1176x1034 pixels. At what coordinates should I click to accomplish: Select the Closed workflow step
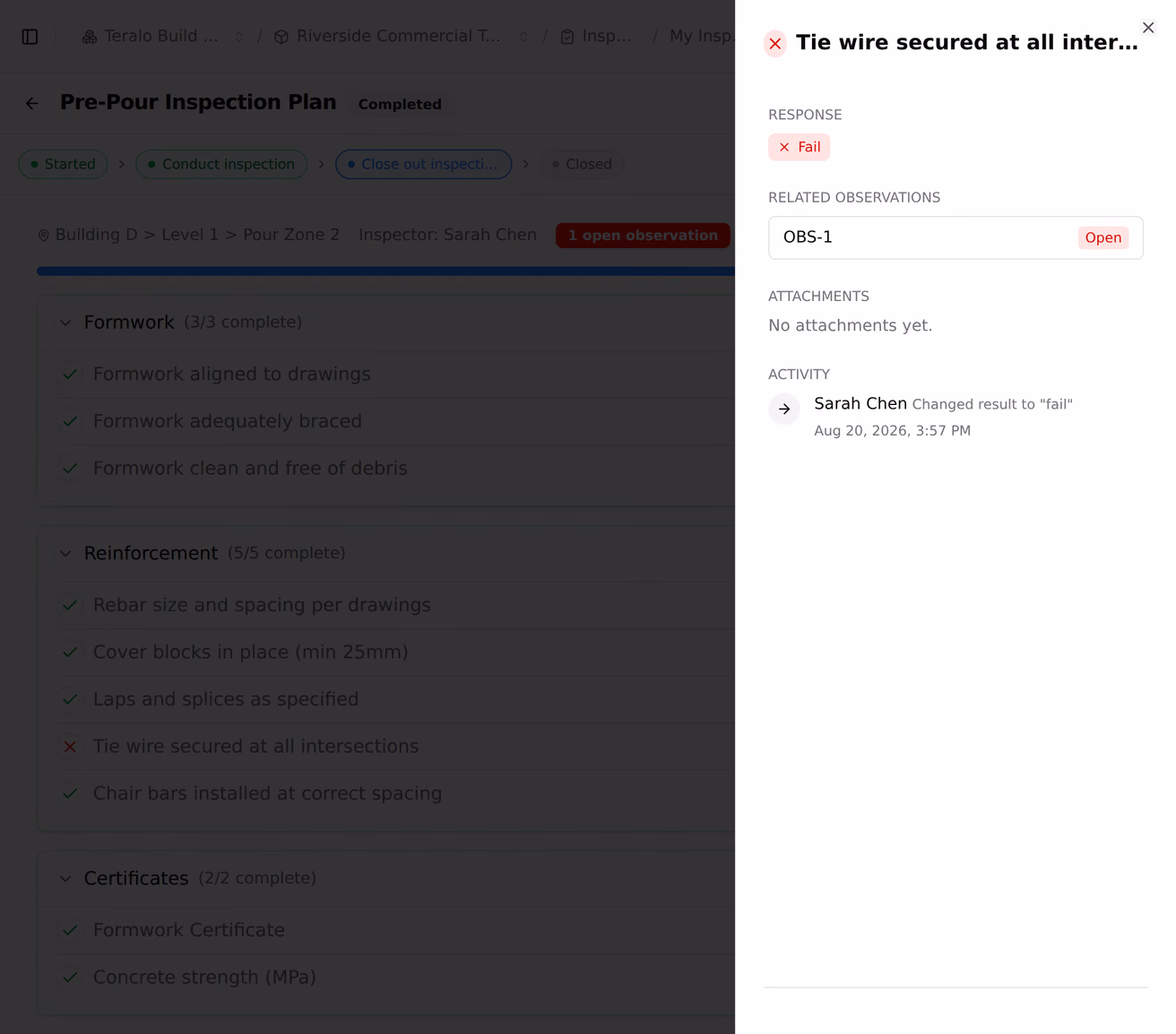pos(582,164)
